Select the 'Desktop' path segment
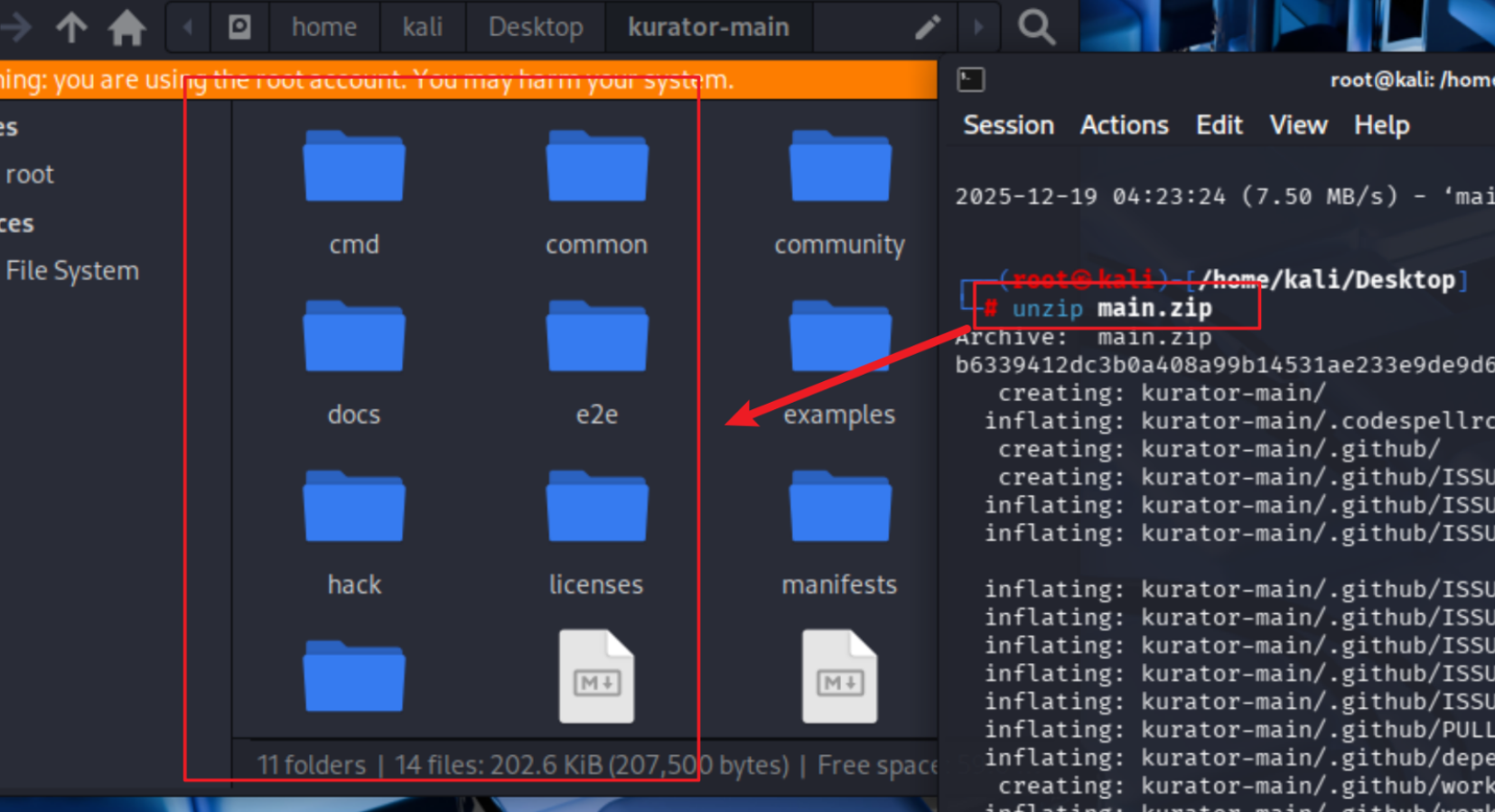This screenshot has height=812, width=1495. coord(536,27)
